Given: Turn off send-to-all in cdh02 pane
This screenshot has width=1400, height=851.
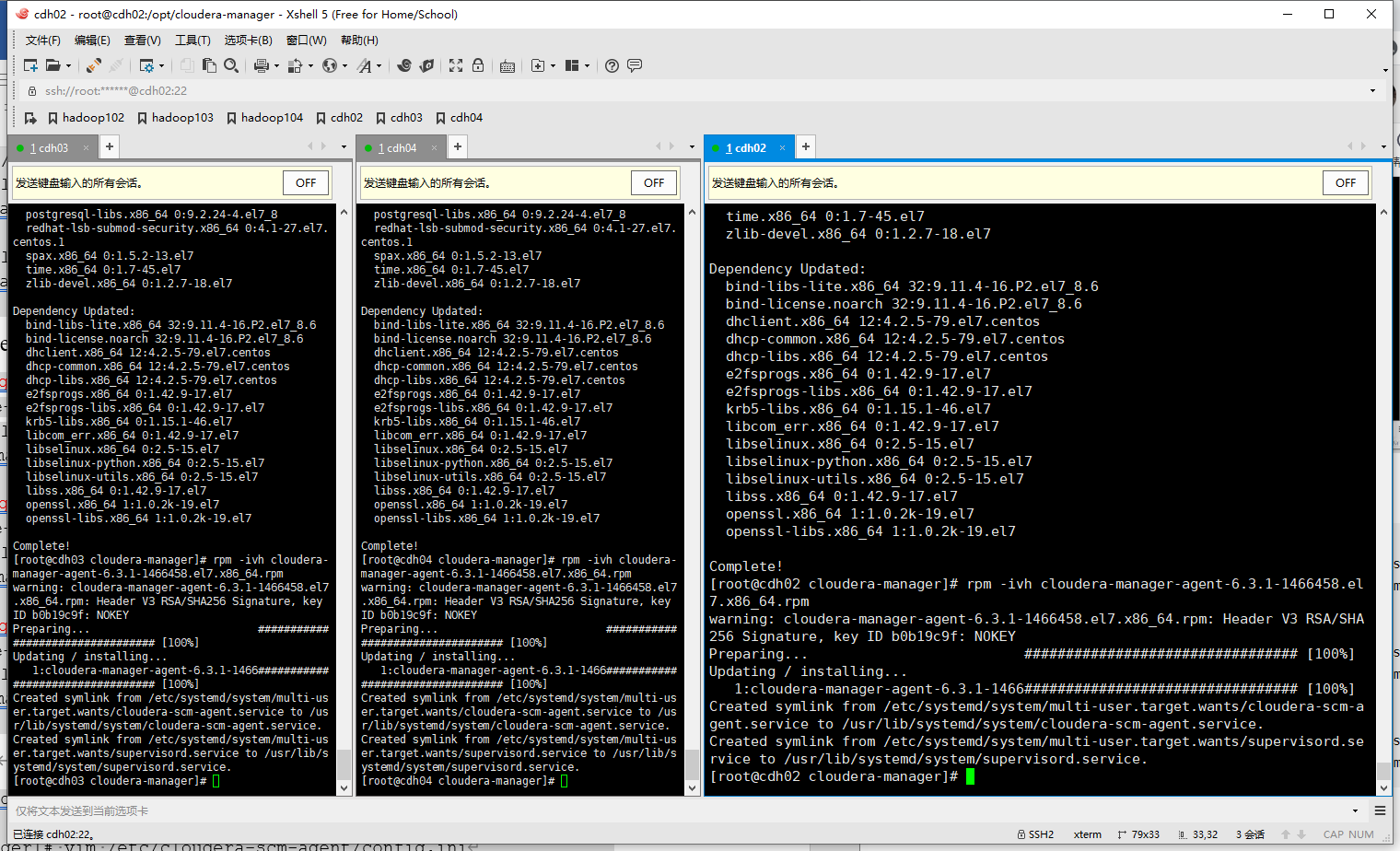Looking at the screenshot, I should [1346, 182].
